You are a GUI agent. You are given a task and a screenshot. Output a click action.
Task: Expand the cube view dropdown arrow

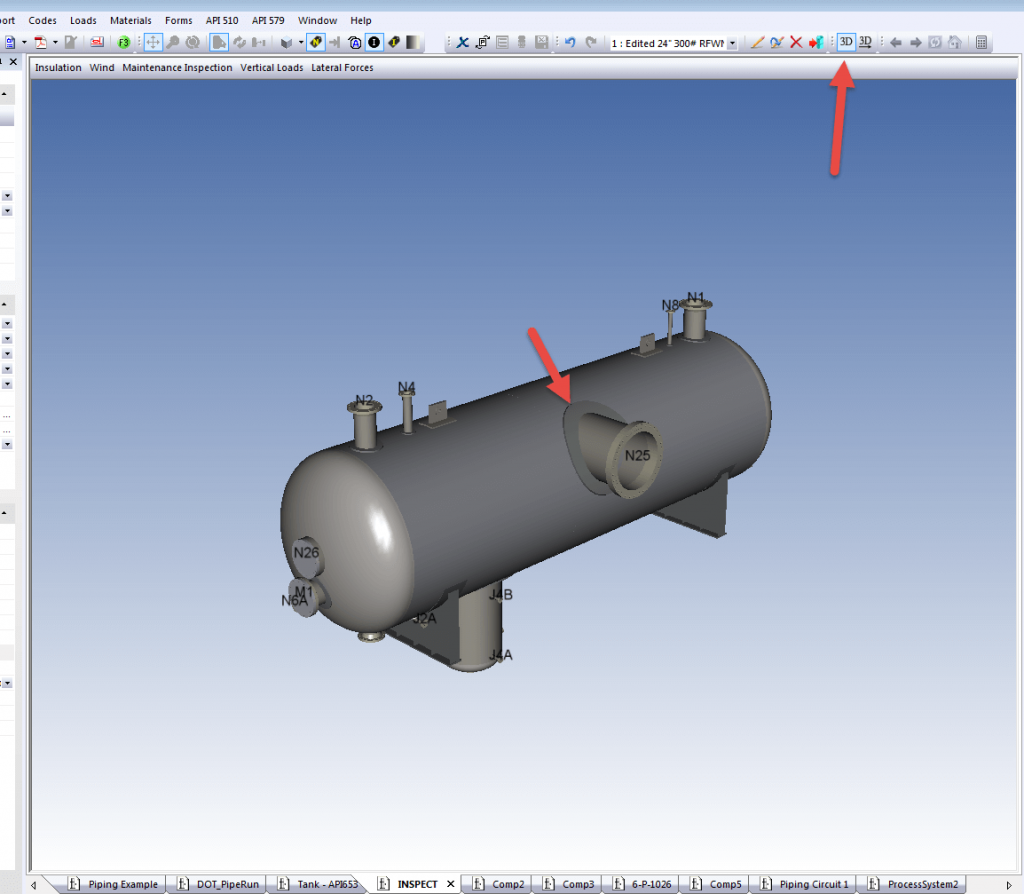(300, 43)
